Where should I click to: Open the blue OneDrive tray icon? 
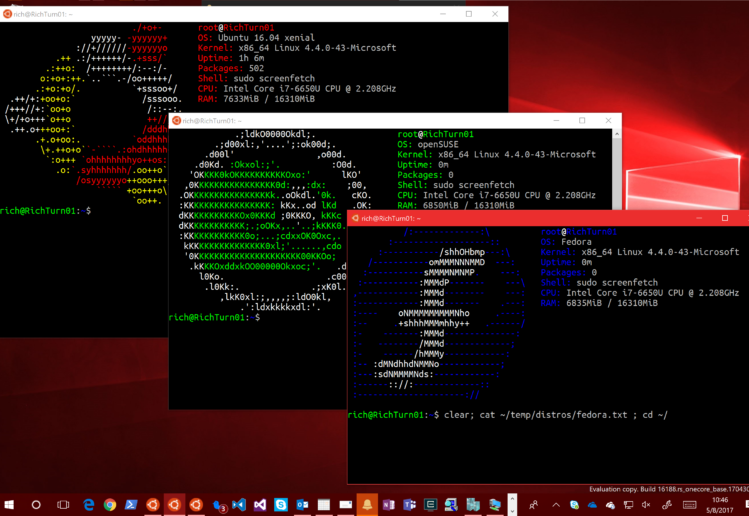[592, 505]
